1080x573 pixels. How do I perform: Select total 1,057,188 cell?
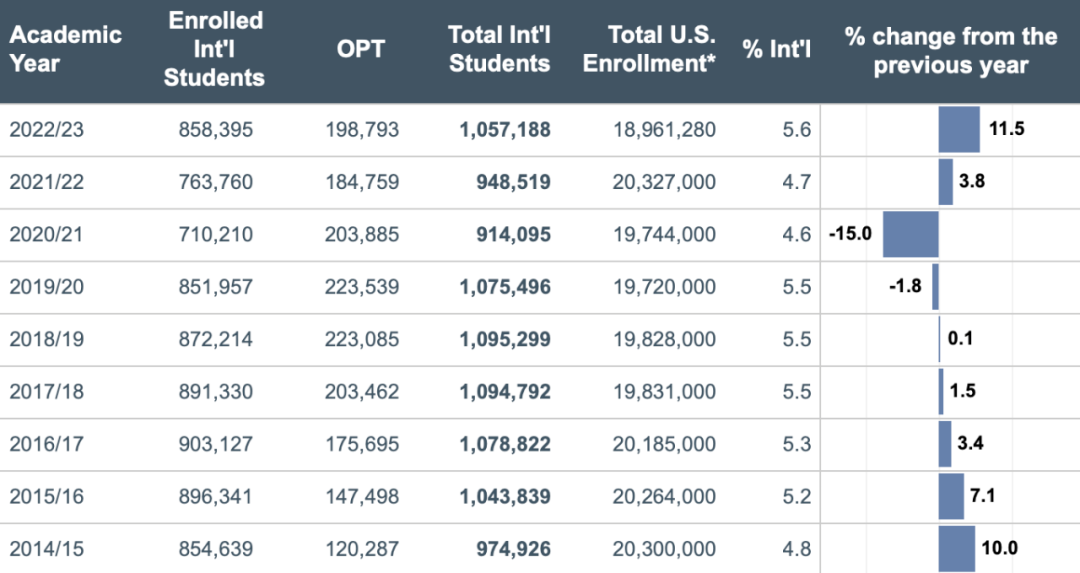point(505,129)
